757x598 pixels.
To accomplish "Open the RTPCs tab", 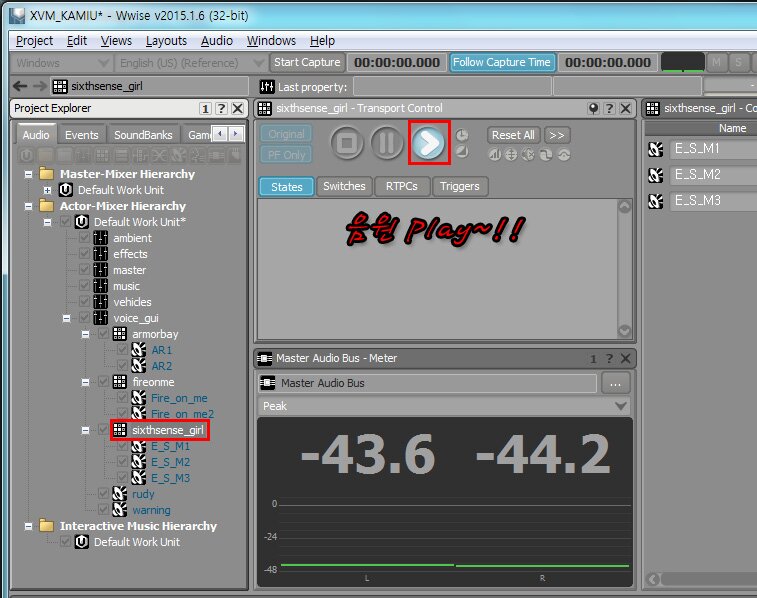I will click(x=402, y=186).
